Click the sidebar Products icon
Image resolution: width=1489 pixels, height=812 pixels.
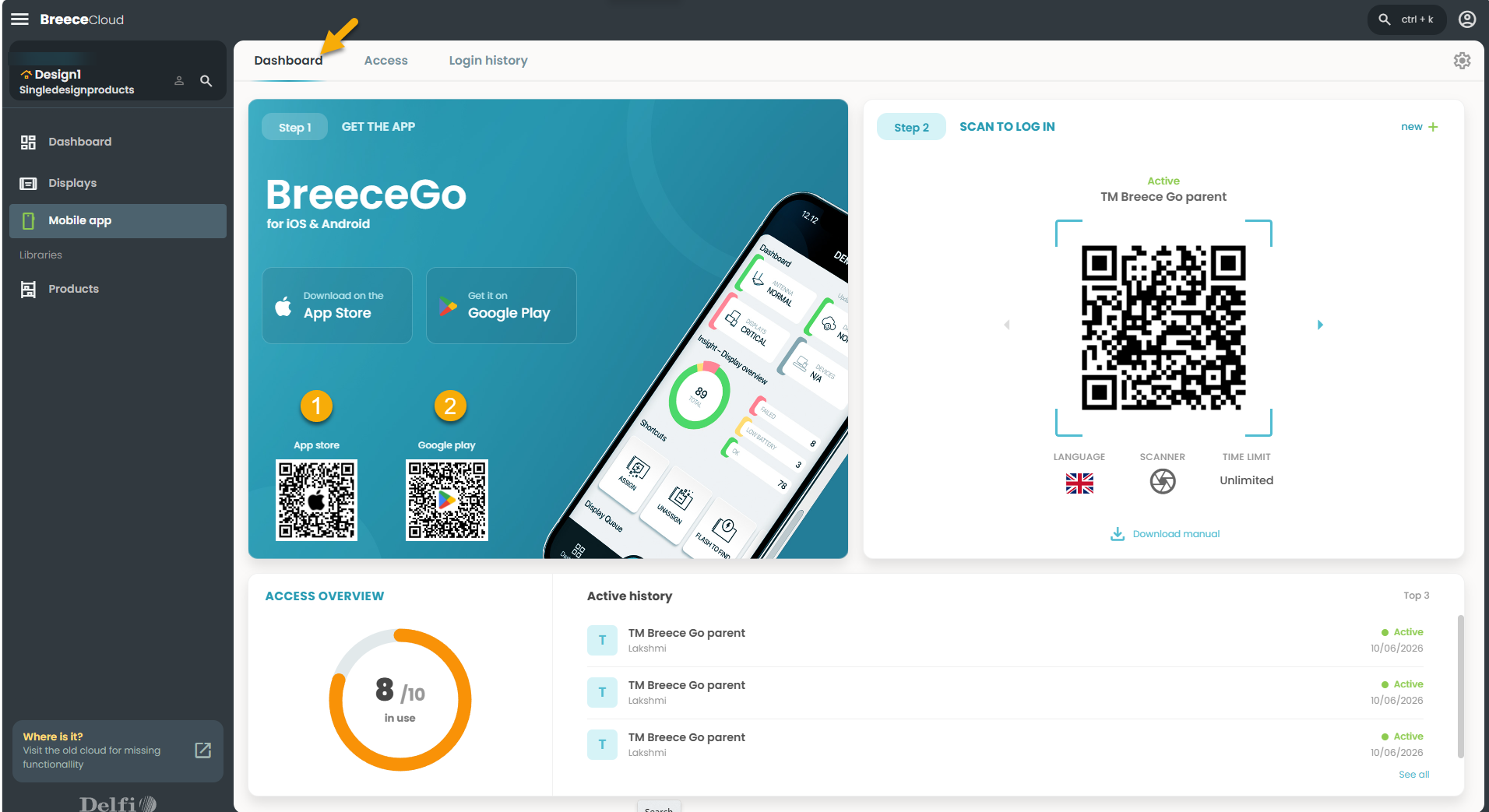click(28, 289)
